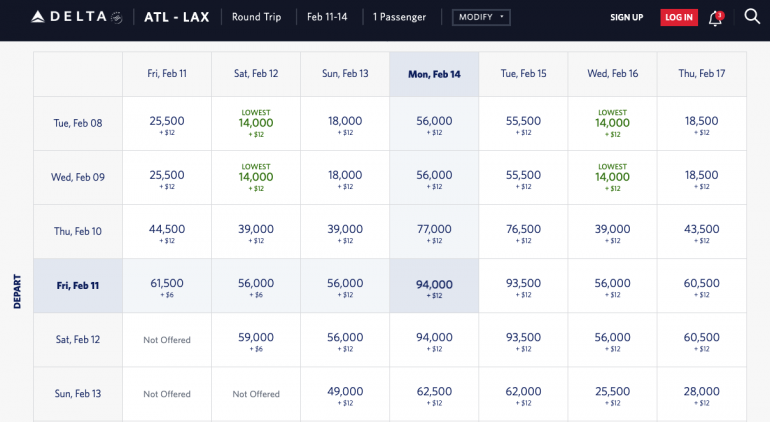This screenshot has width=770, height=422.
Task: Expand the Modify dropdown
Action: click(480, 17)
